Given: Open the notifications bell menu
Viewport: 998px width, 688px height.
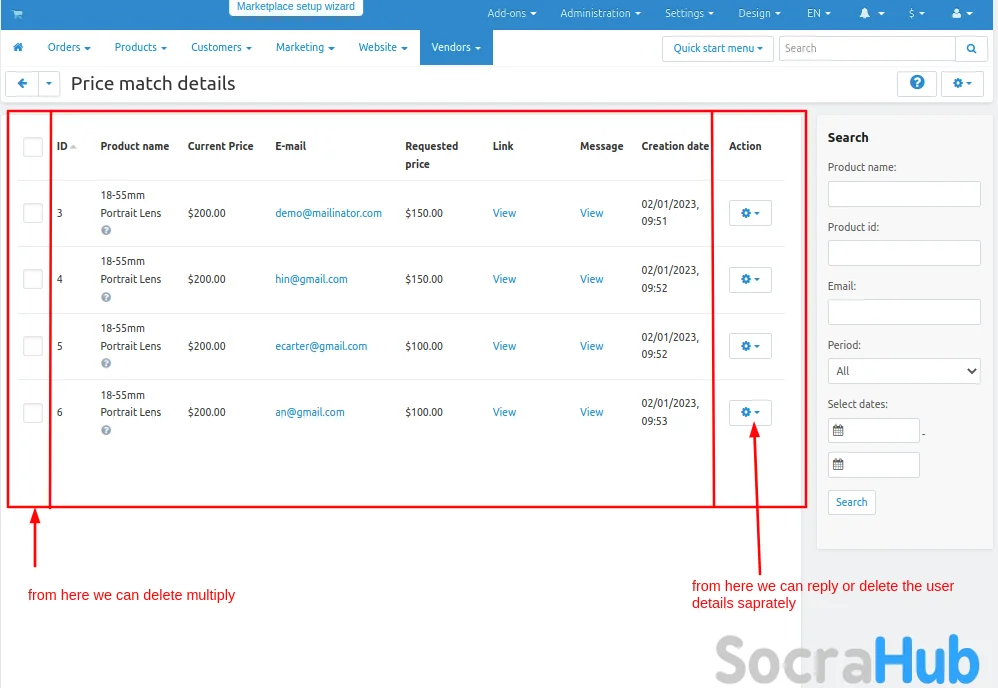Looking at the screenshot, I should (871, 14).
